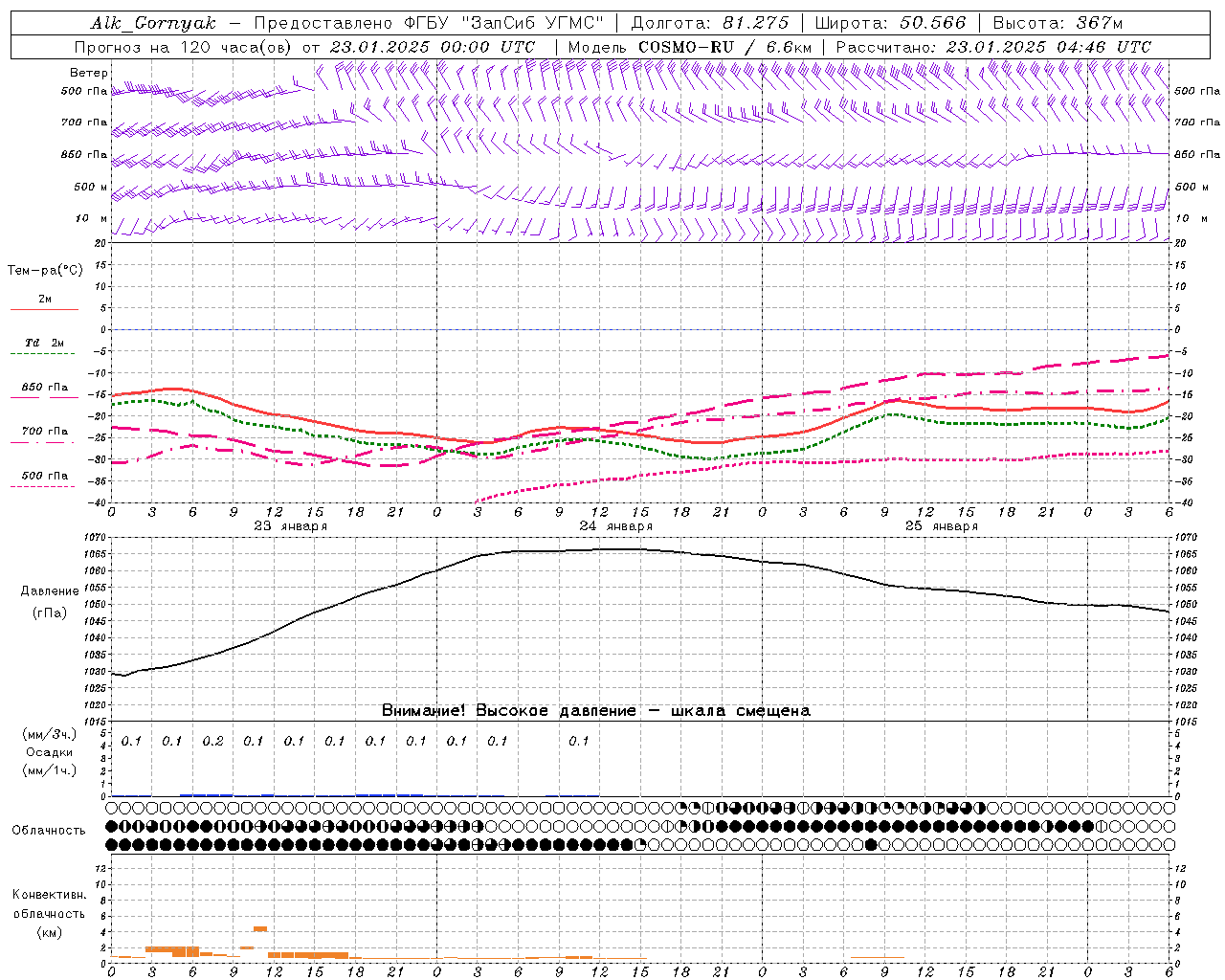Screen dimensions: 1225x980
Task: Click the 700 гПа temperature legend entry
Action: [x=44, y=432]
